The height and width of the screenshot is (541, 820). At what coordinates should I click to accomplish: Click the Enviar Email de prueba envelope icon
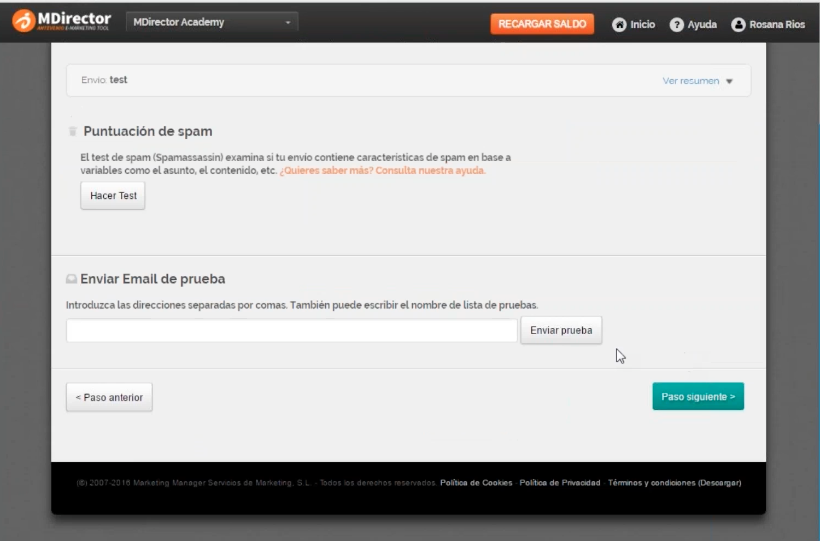pos(72,279)
